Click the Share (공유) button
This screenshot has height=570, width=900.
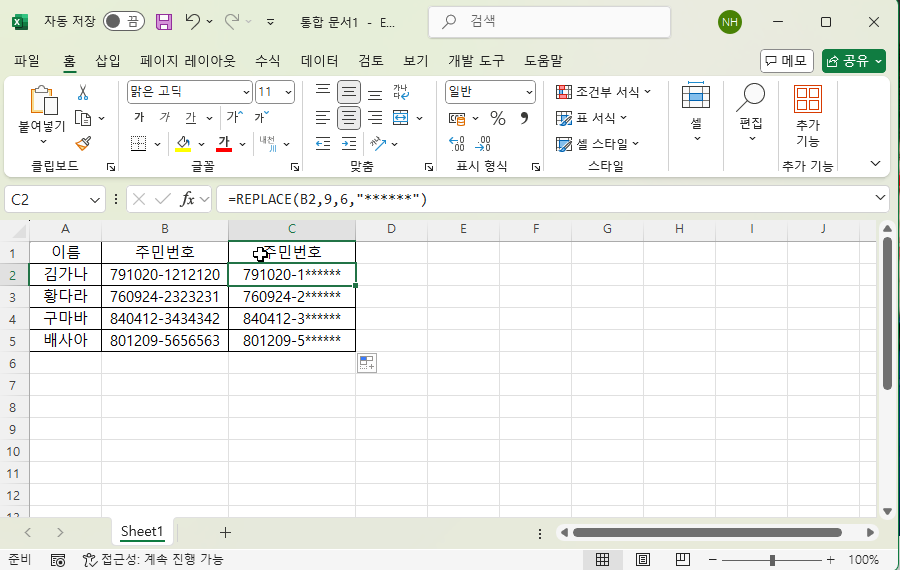pyautogui.click(x=854, y=61)
